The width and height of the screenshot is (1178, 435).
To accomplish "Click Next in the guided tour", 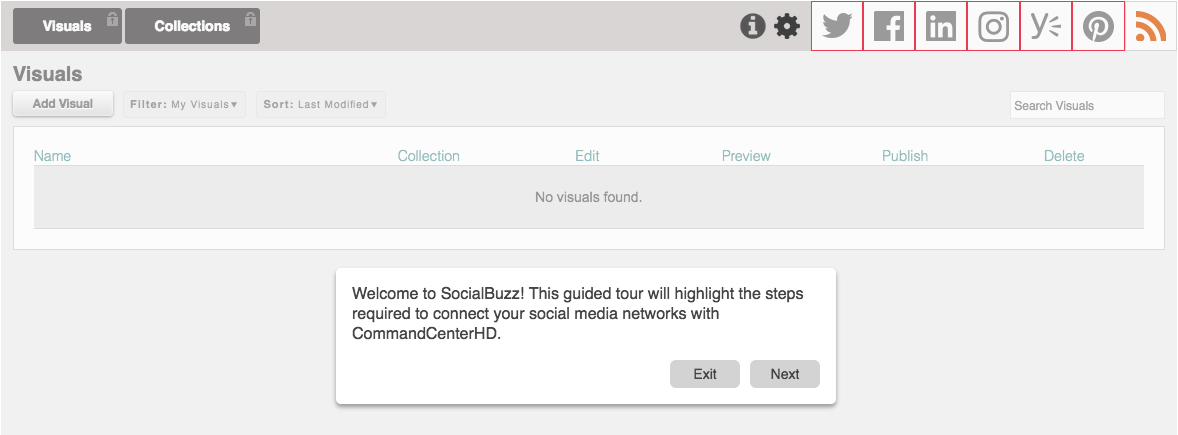I will (x=784, y=374).
